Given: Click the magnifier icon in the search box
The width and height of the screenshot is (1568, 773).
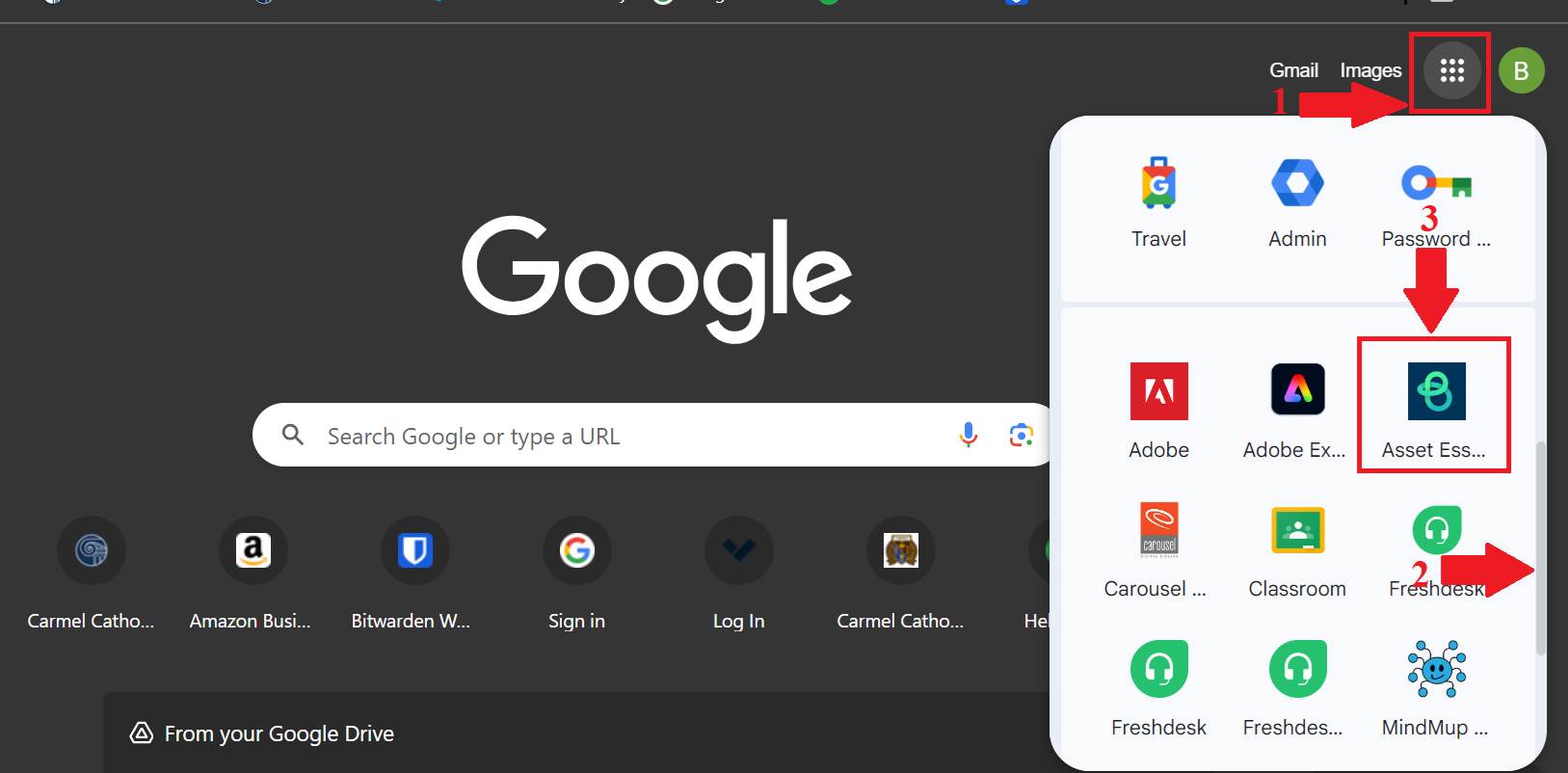Looking at the screenshot, I should (x=293, y=435).
